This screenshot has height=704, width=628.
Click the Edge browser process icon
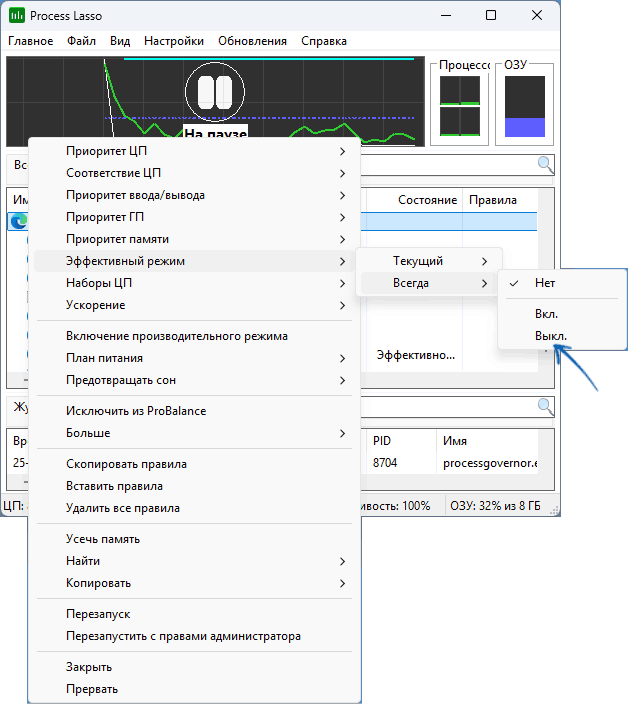coord(19,221)
